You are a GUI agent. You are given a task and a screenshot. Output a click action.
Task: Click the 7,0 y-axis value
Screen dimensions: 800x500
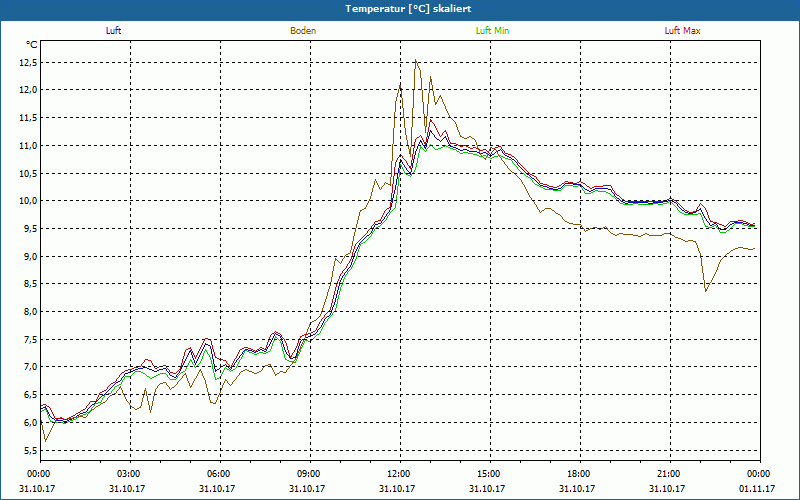click(x=30, y=367)
